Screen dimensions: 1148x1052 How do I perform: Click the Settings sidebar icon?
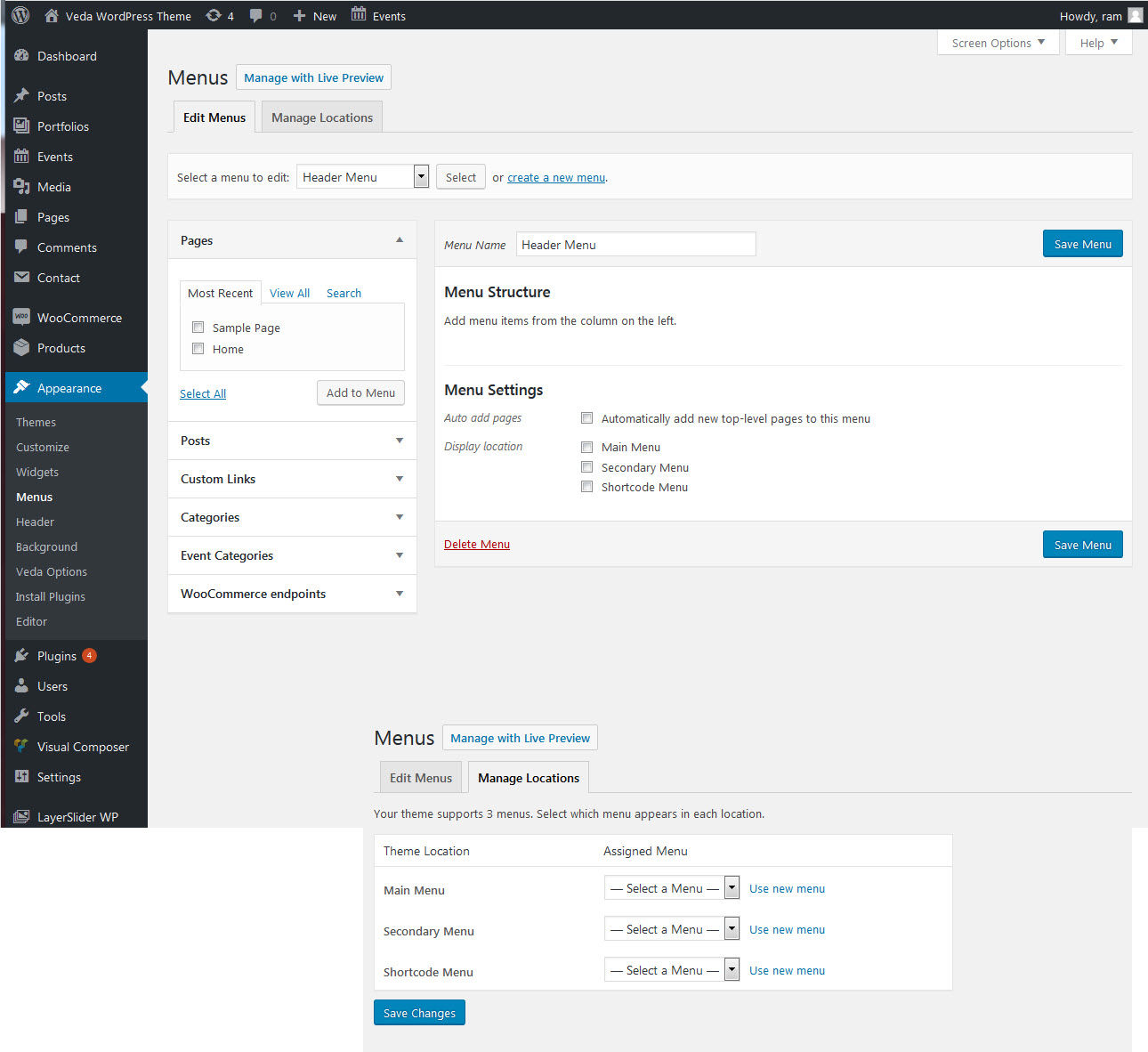[21, 776]
